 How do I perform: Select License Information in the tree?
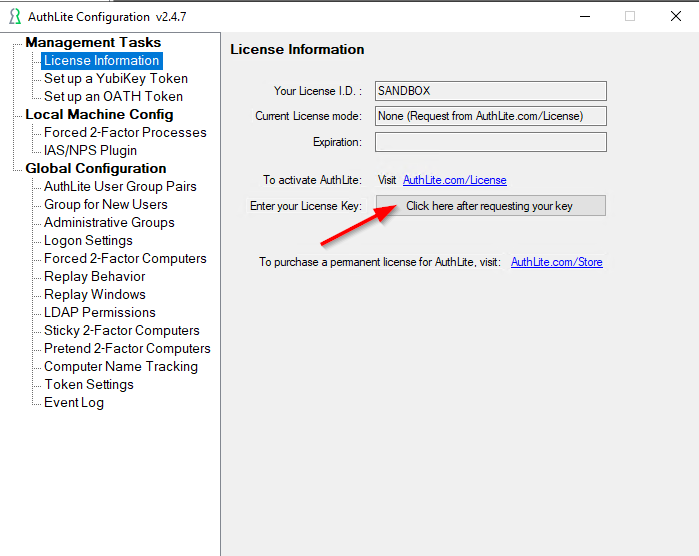click(x=102, y=61)
